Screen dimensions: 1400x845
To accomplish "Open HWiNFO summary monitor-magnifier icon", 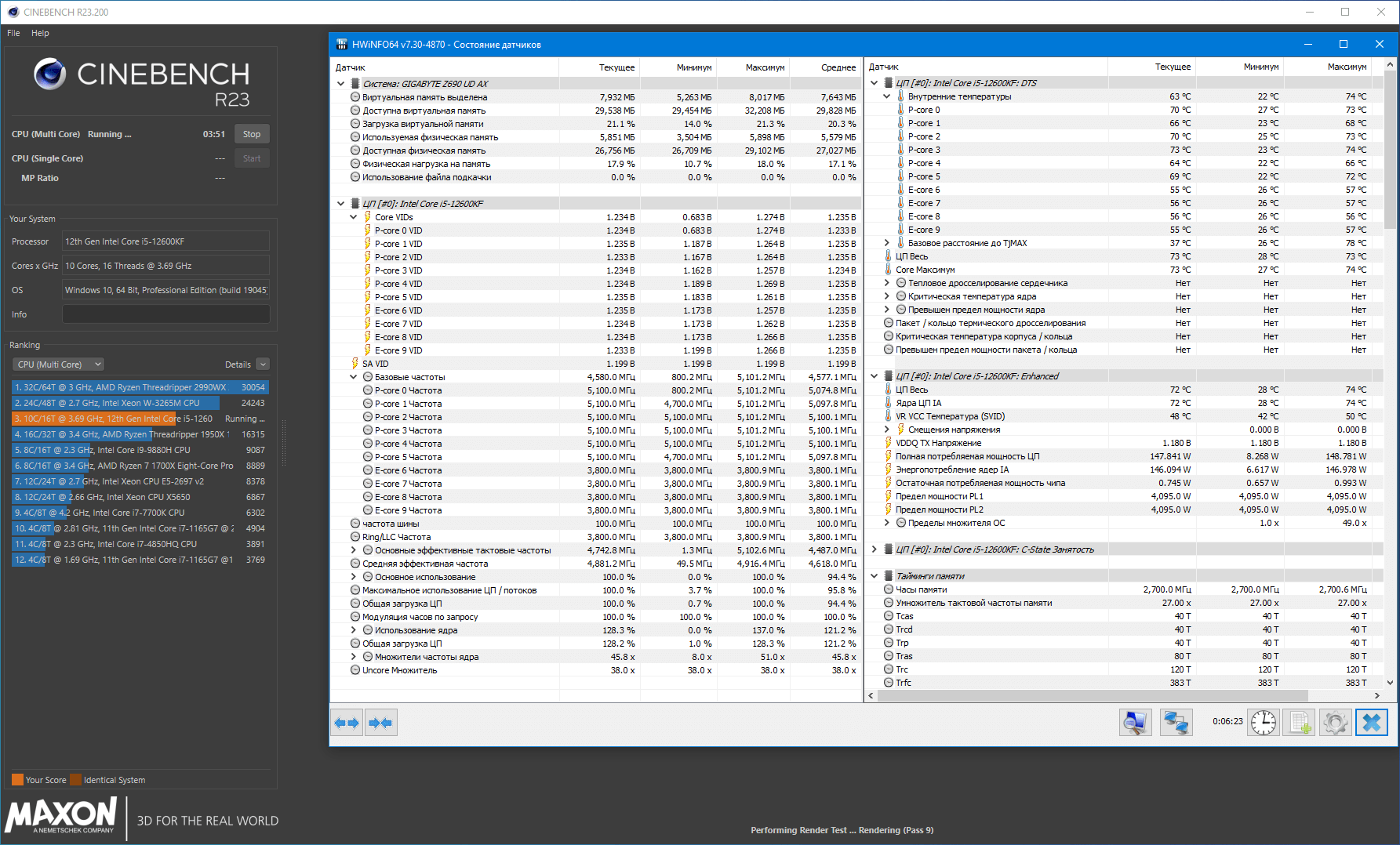I will 1135,722.
